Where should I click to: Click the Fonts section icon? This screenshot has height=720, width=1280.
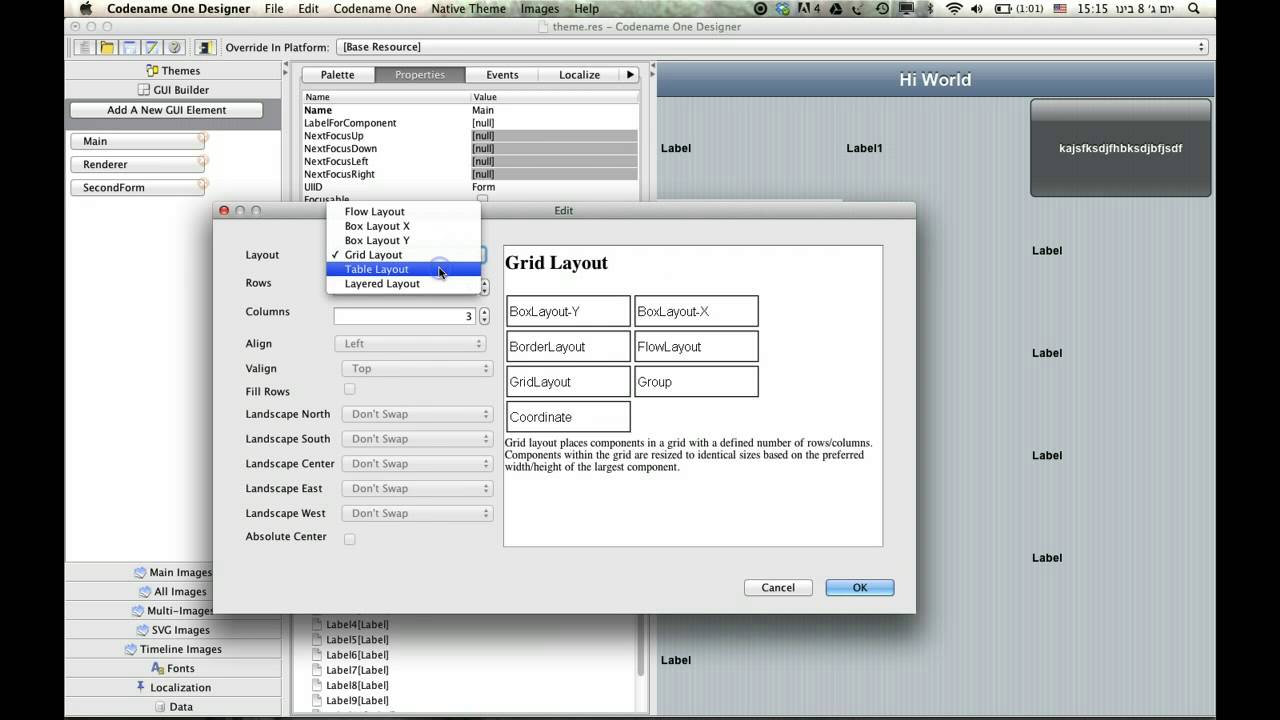click(x=157, y=667)
